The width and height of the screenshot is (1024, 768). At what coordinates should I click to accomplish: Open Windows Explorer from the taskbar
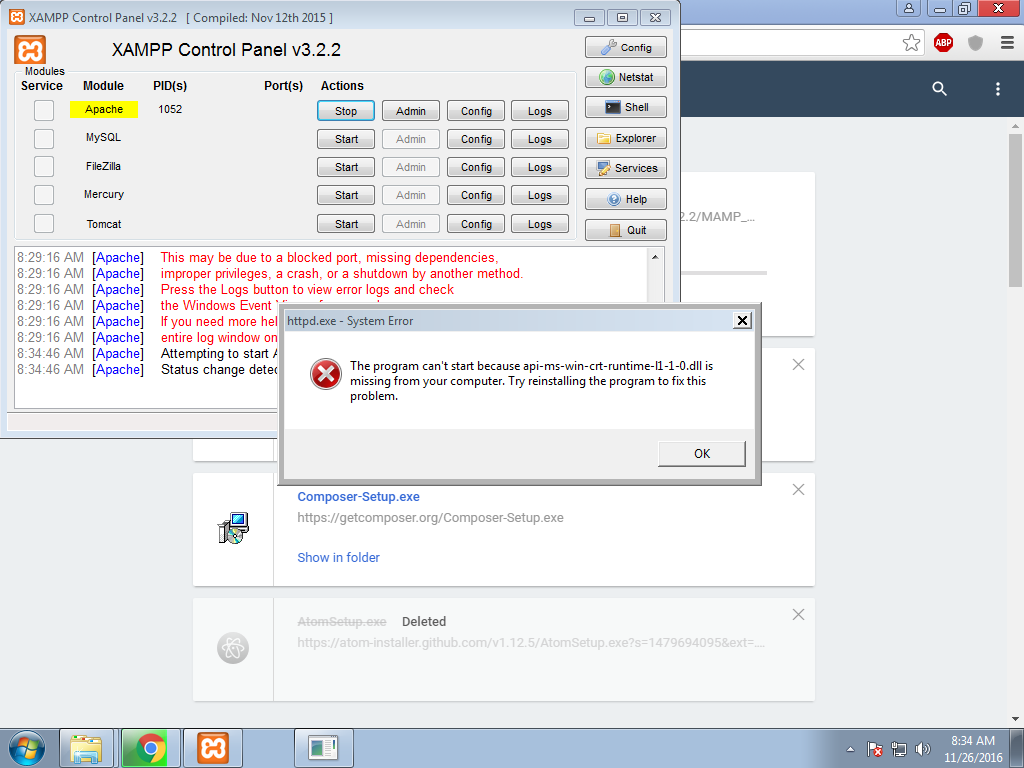coord(87,748)
